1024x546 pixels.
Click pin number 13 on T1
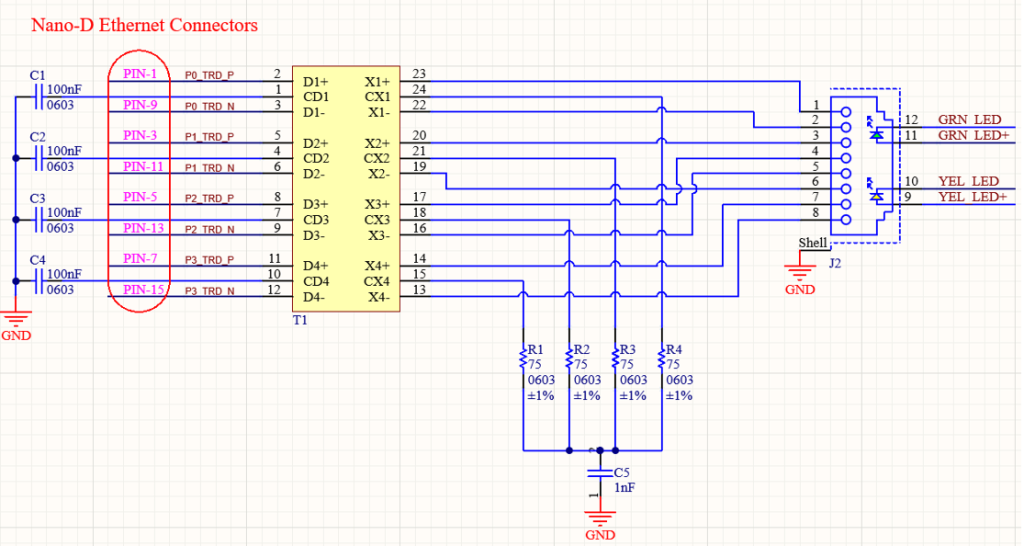pyautogui.click(x=419, y=289)
